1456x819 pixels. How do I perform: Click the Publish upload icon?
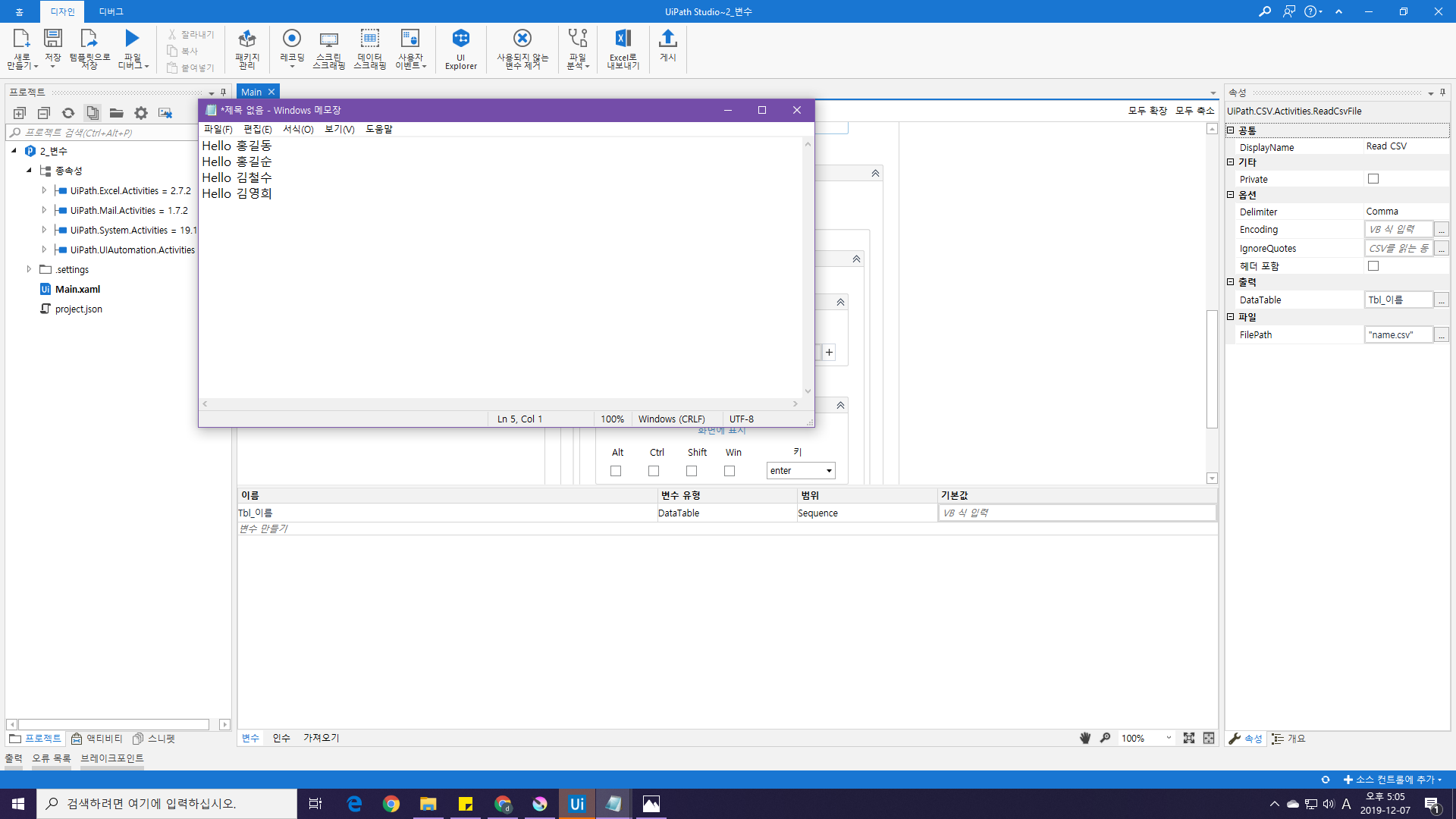[667, 39]
